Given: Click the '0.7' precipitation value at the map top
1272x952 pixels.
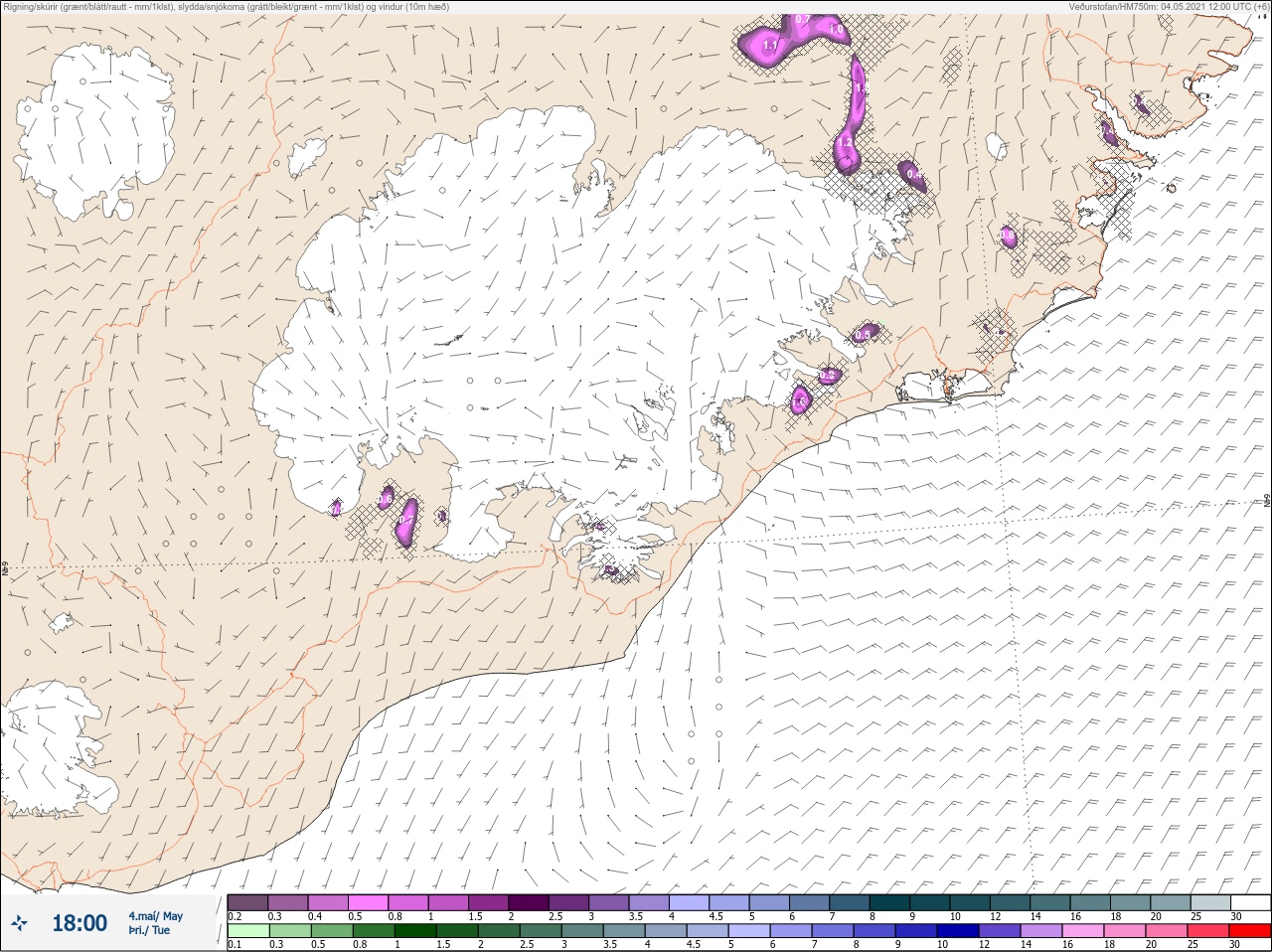Looking at the screenshot, I should 803,19.
